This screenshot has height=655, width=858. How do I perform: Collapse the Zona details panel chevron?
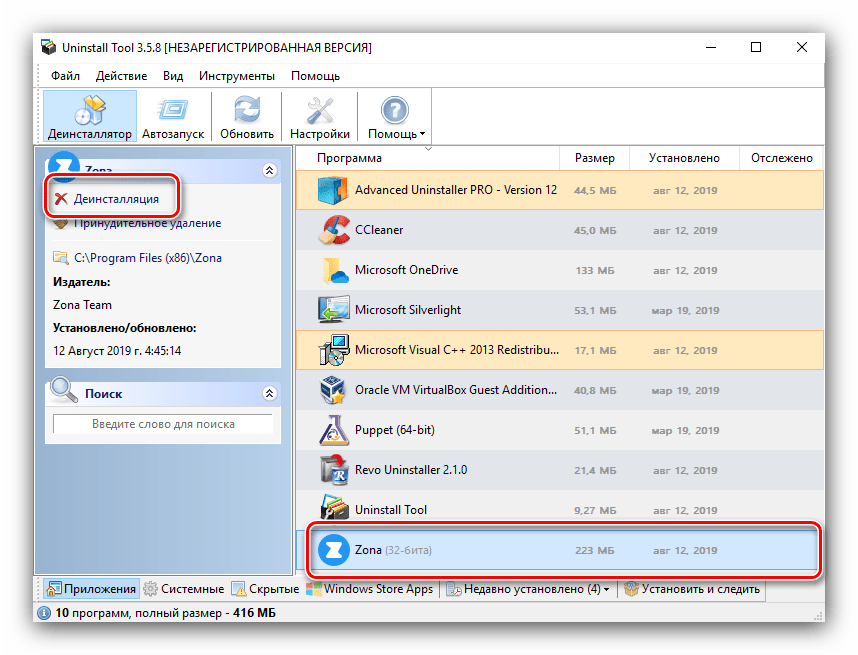point(269,170)
